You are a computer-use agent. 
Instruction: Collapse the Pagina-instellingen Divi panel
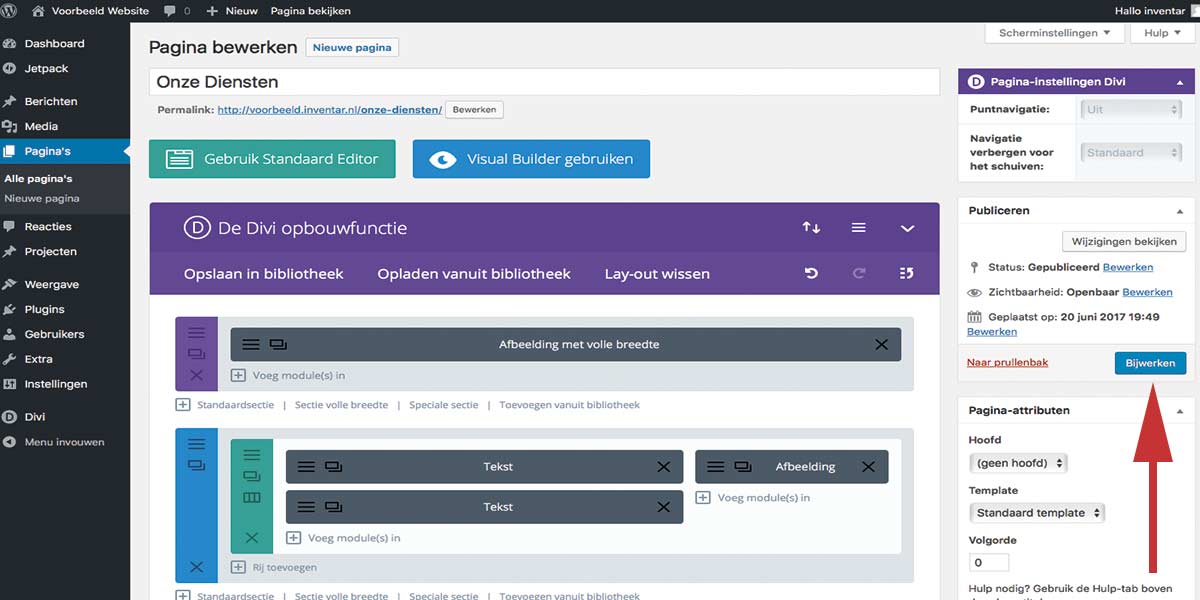pyautogui.click(x=1180, y=82)
